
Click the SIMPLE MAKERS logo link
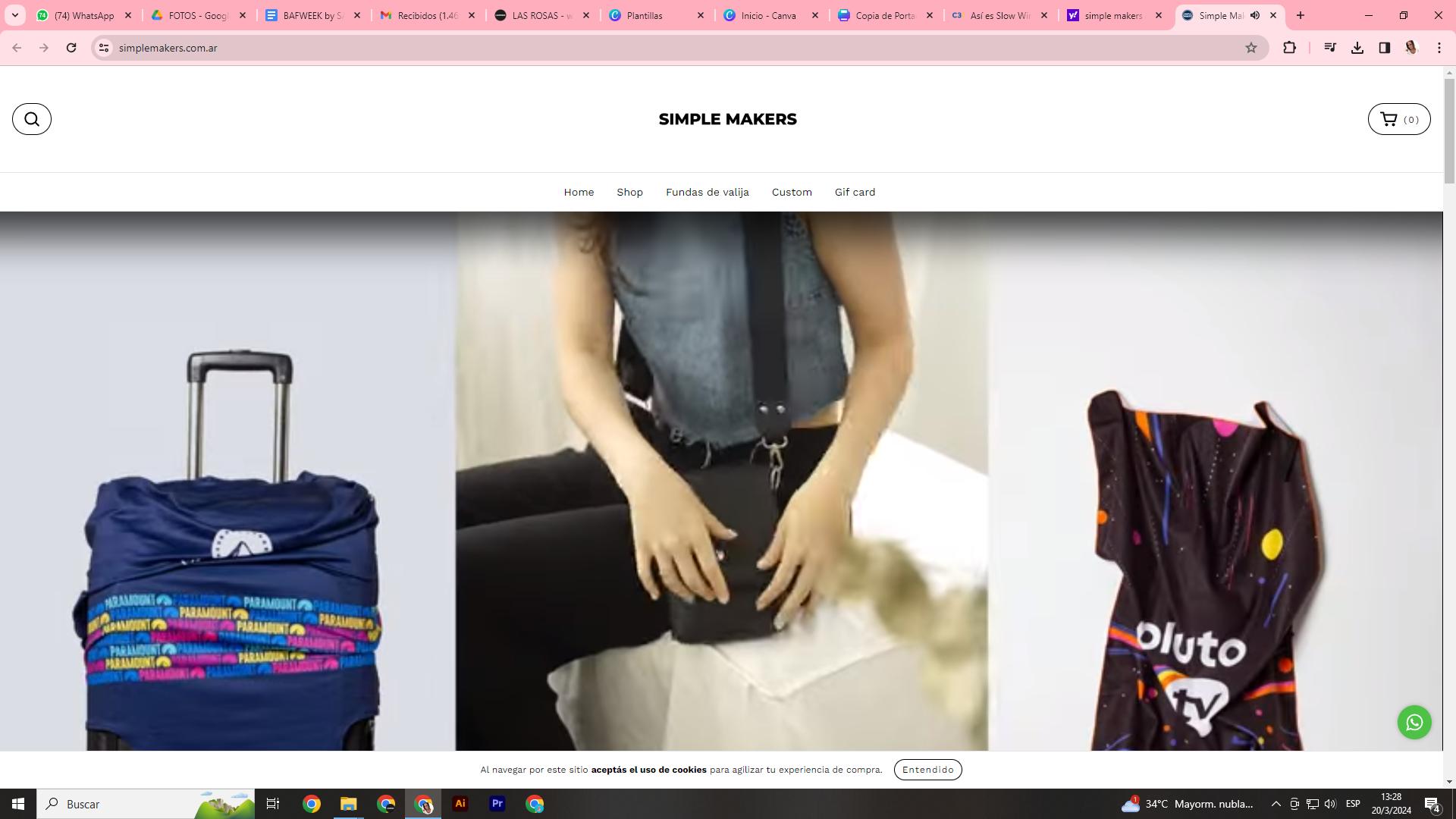click(727, 120)
